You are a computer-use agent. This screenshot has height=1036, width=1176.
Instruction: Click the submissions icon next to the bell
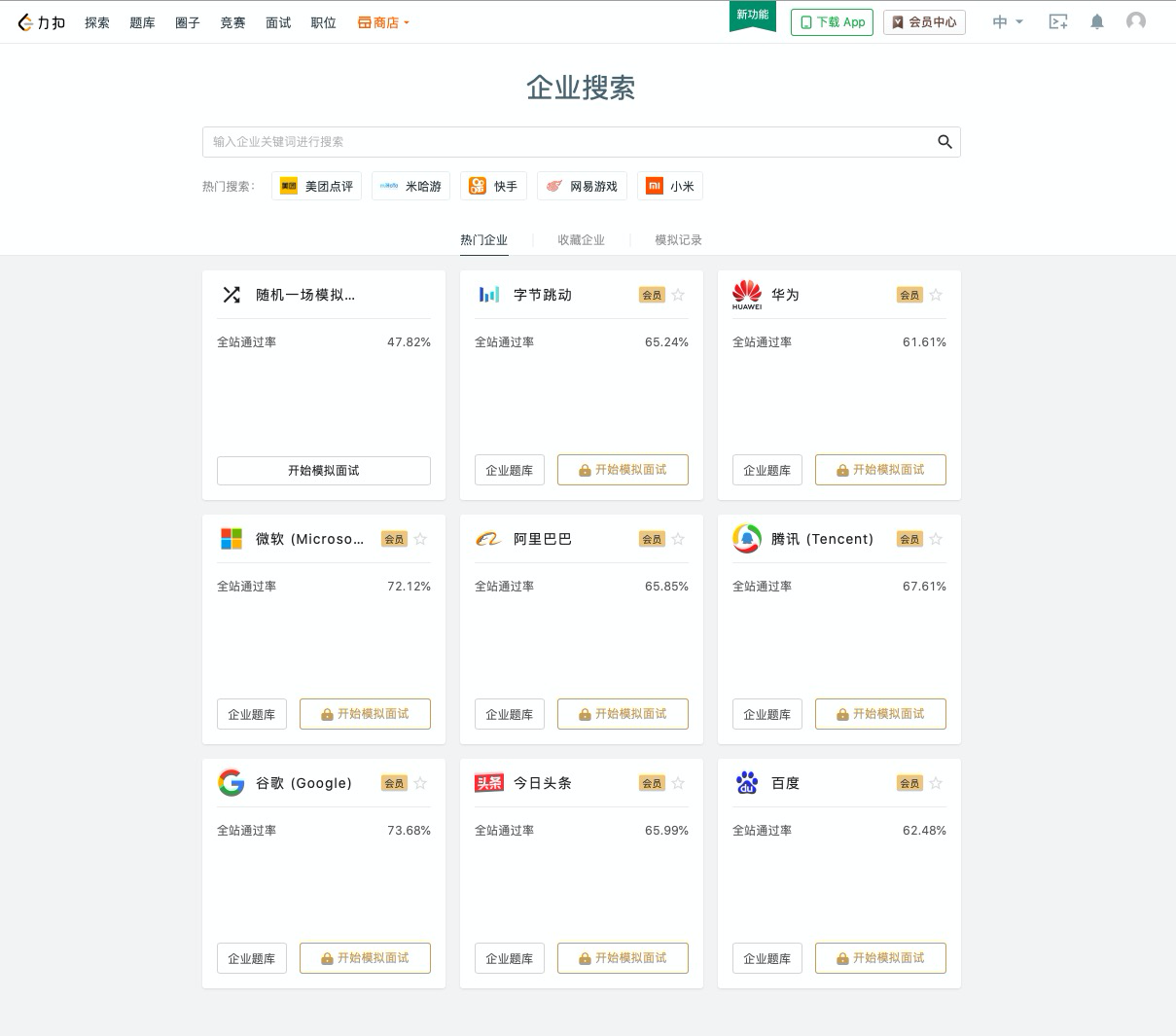[1058, 20]
